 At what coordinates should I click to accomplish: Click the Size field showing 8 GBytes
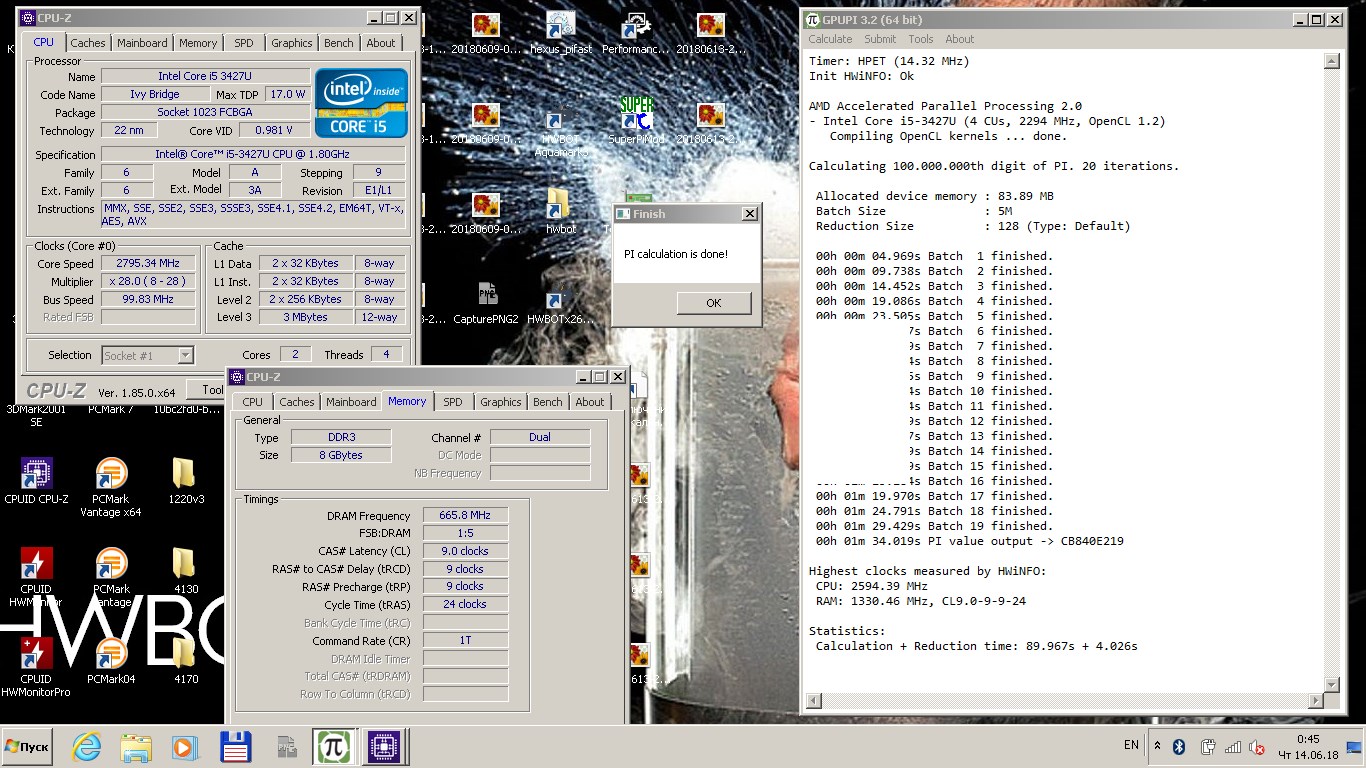pos(341,456)
